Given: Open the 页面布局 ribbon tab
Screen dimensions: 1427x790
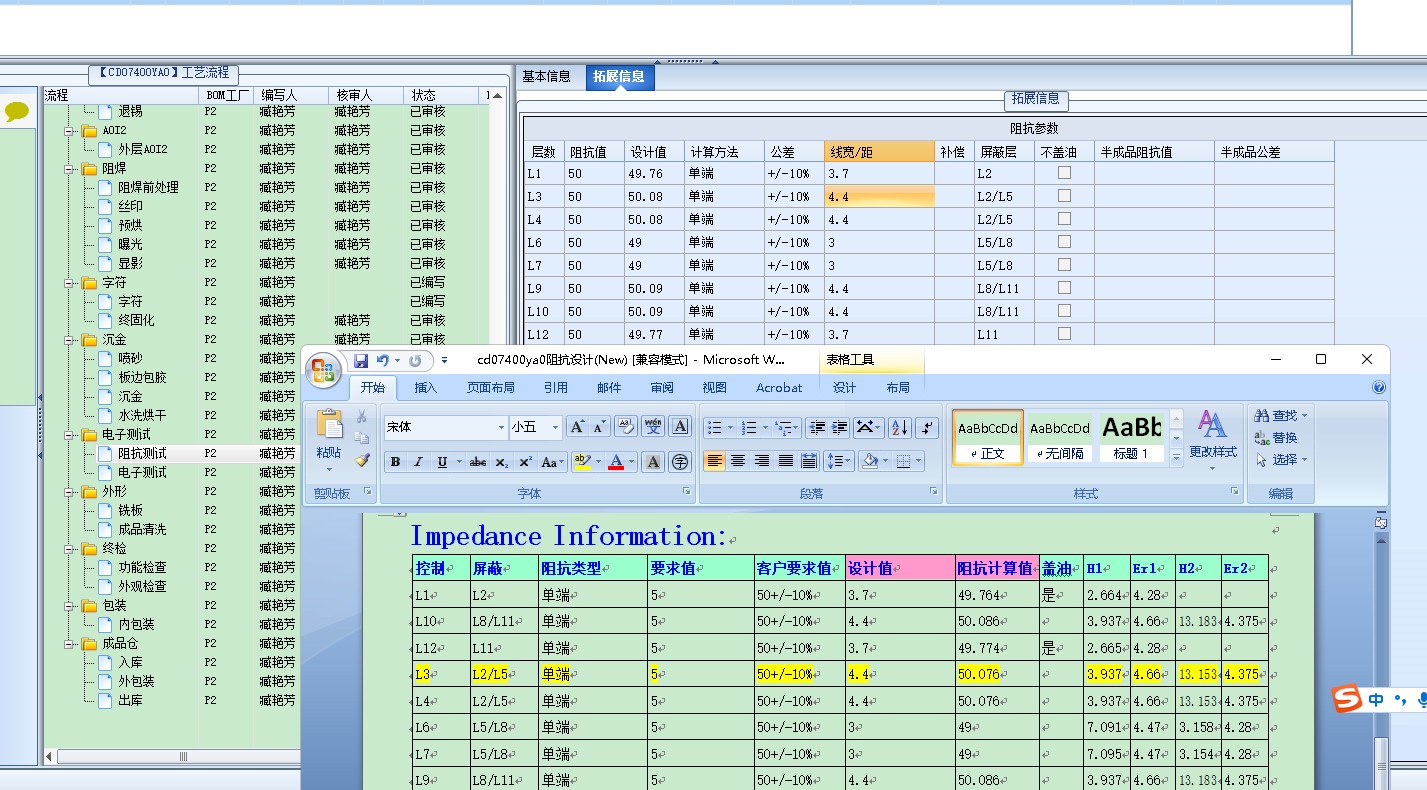Looking at the screenshot, I should 491,388.
